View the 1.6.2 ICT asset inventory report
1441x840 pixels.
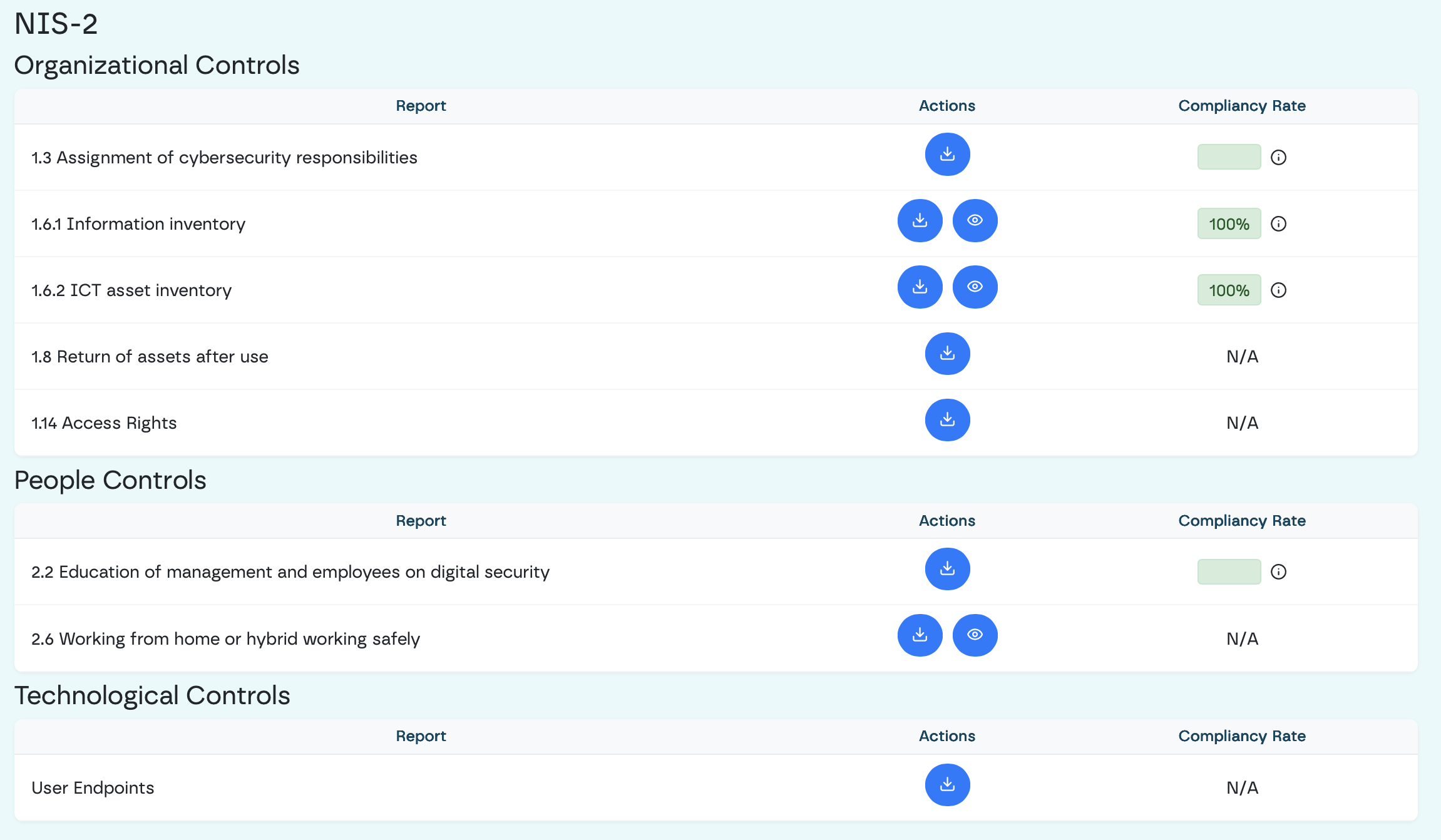[x=975, y=287]
